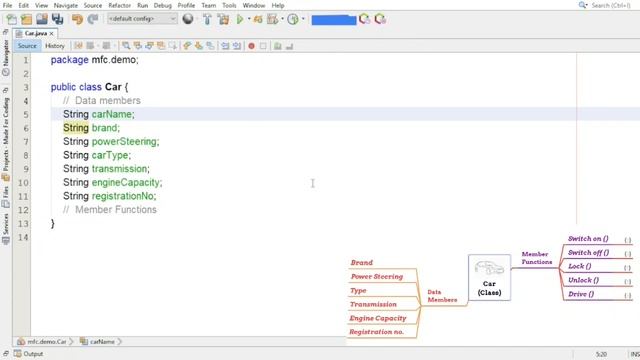Run the project with the green arrow
Viewport: 640px width, 360px height.
coord(240,19)
